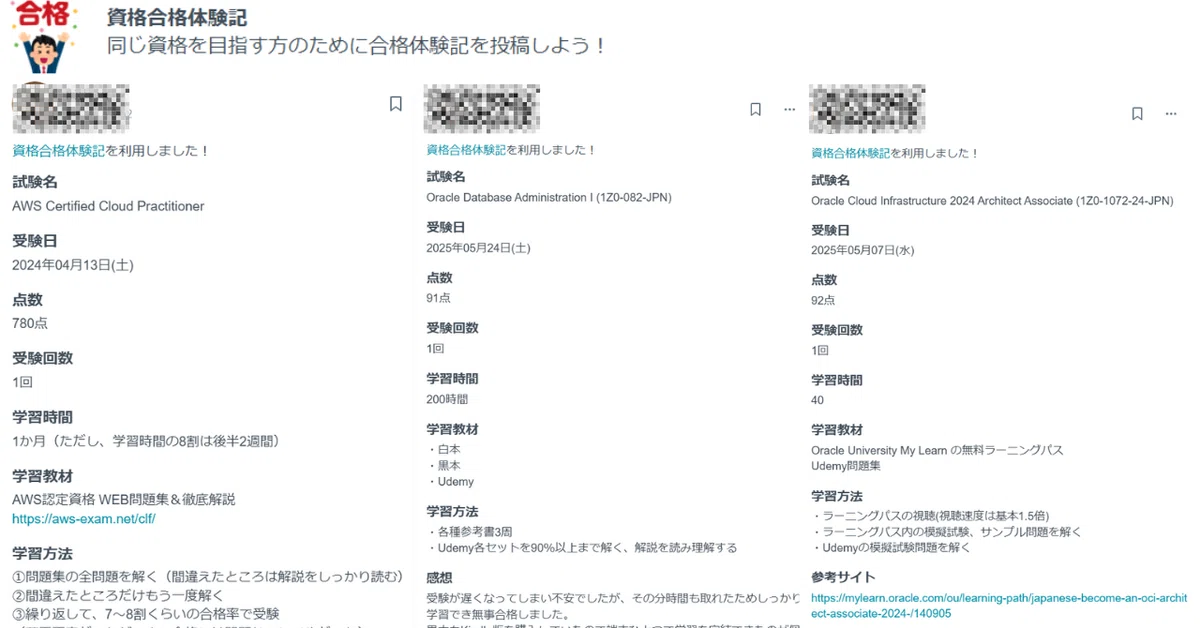This screenshot has height=628, width=1200.
Task: Open 資格合格体験記 link in the AWS post
Action: 58,151
